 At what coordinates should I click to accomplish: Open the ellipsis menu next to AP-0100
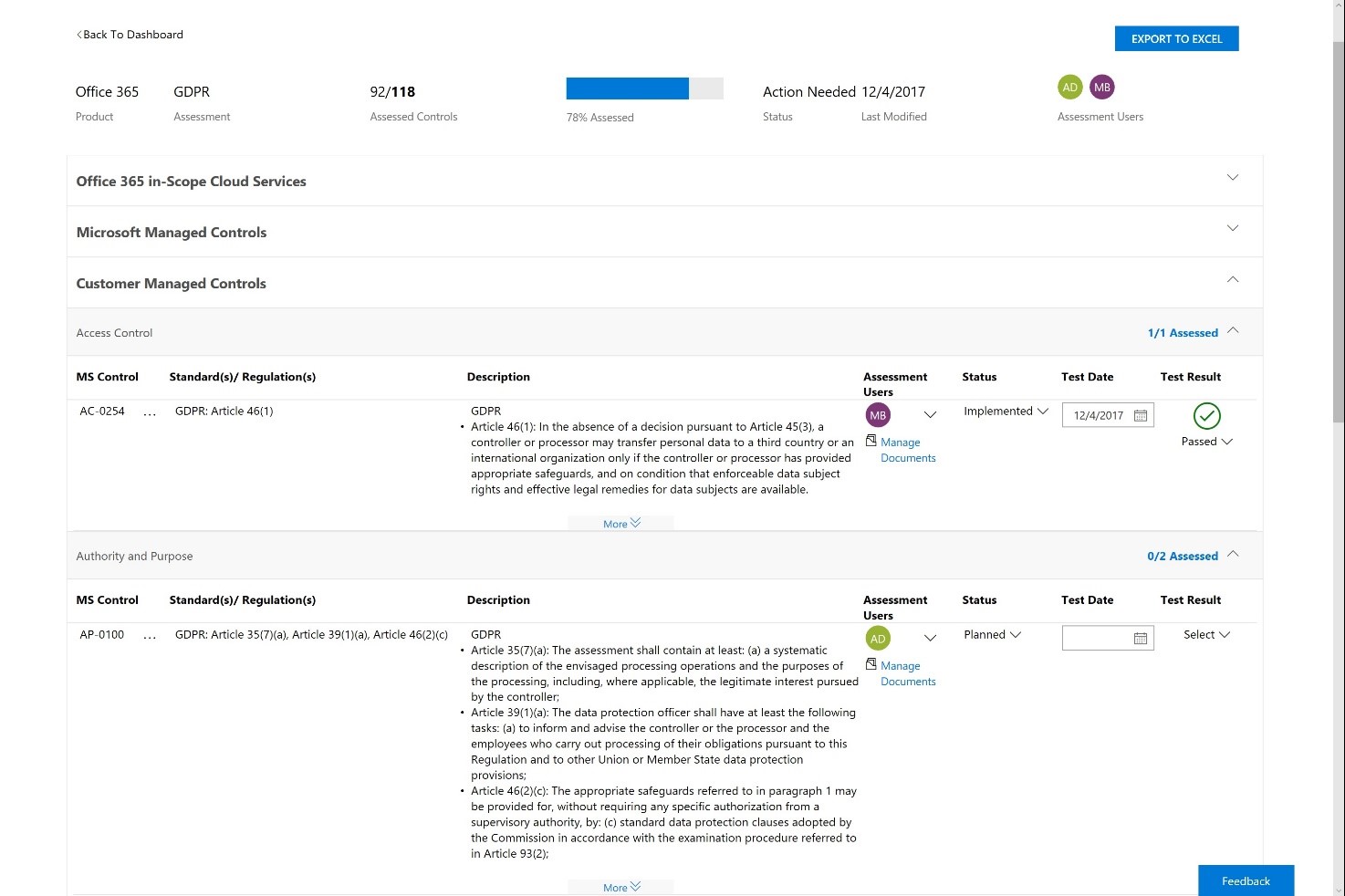coord(149,636)
